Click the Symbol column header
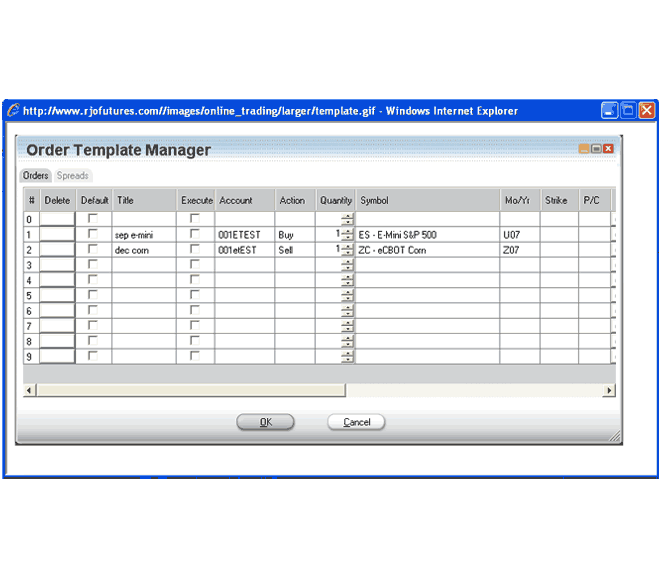This screenshot has width=660, height=578. 428,200
